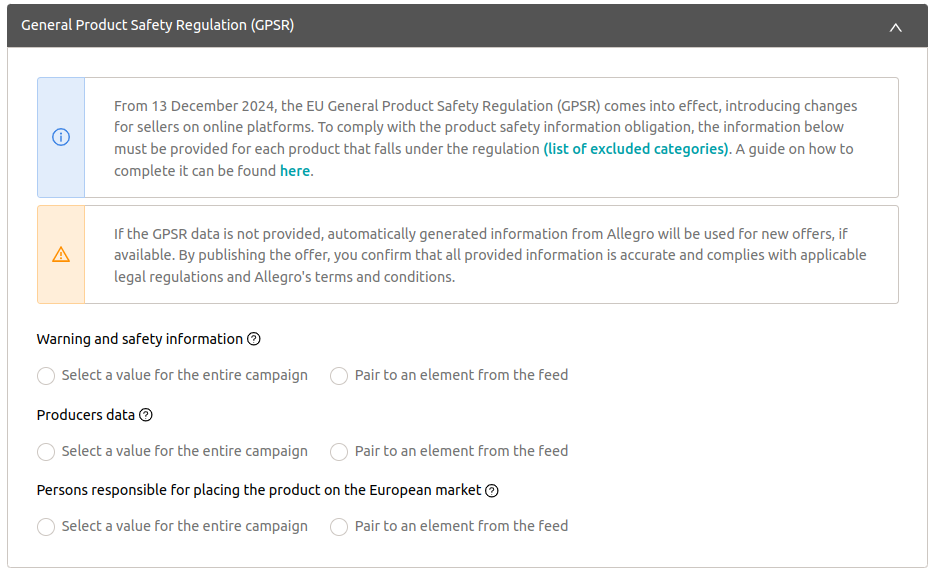Click the "Warning and safety information" label
Screen dimensions: 934x575
(140, 339)
